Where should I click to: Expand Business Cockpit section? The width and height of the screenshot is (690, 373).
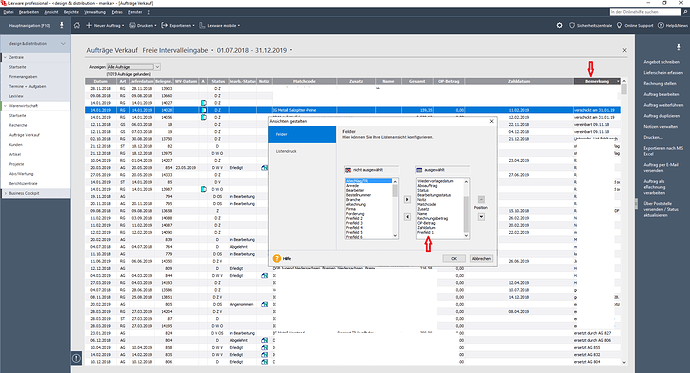click(5, 193)
